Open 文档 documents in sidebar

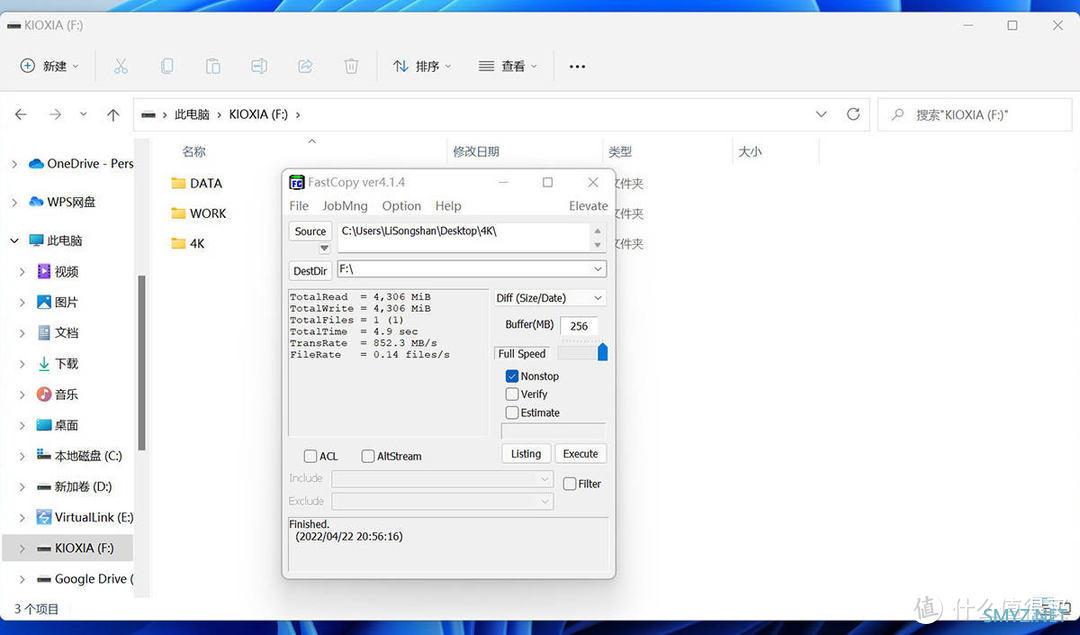pos(58,333)
